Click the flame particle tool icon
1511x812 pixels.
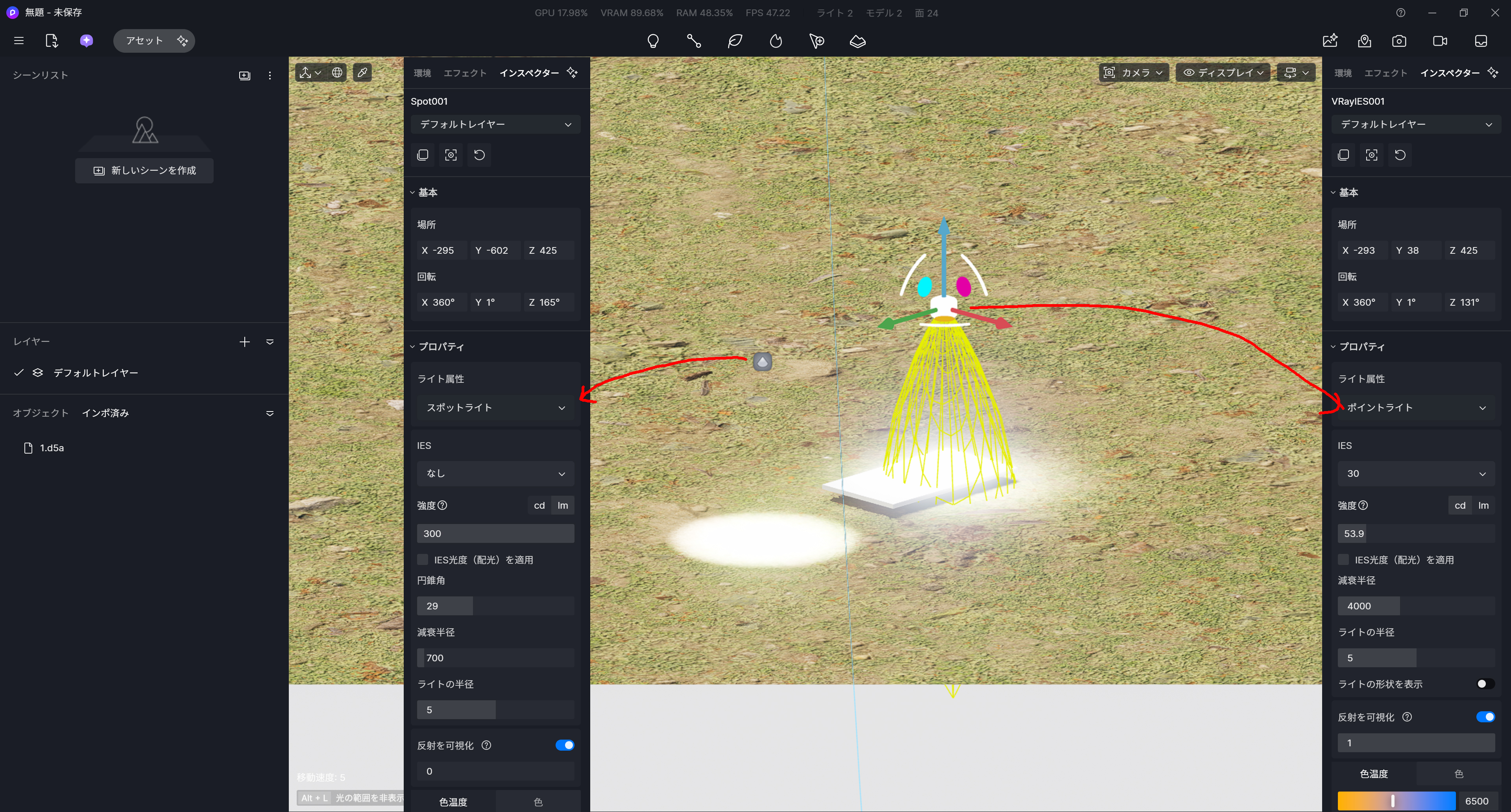(776, 41)
